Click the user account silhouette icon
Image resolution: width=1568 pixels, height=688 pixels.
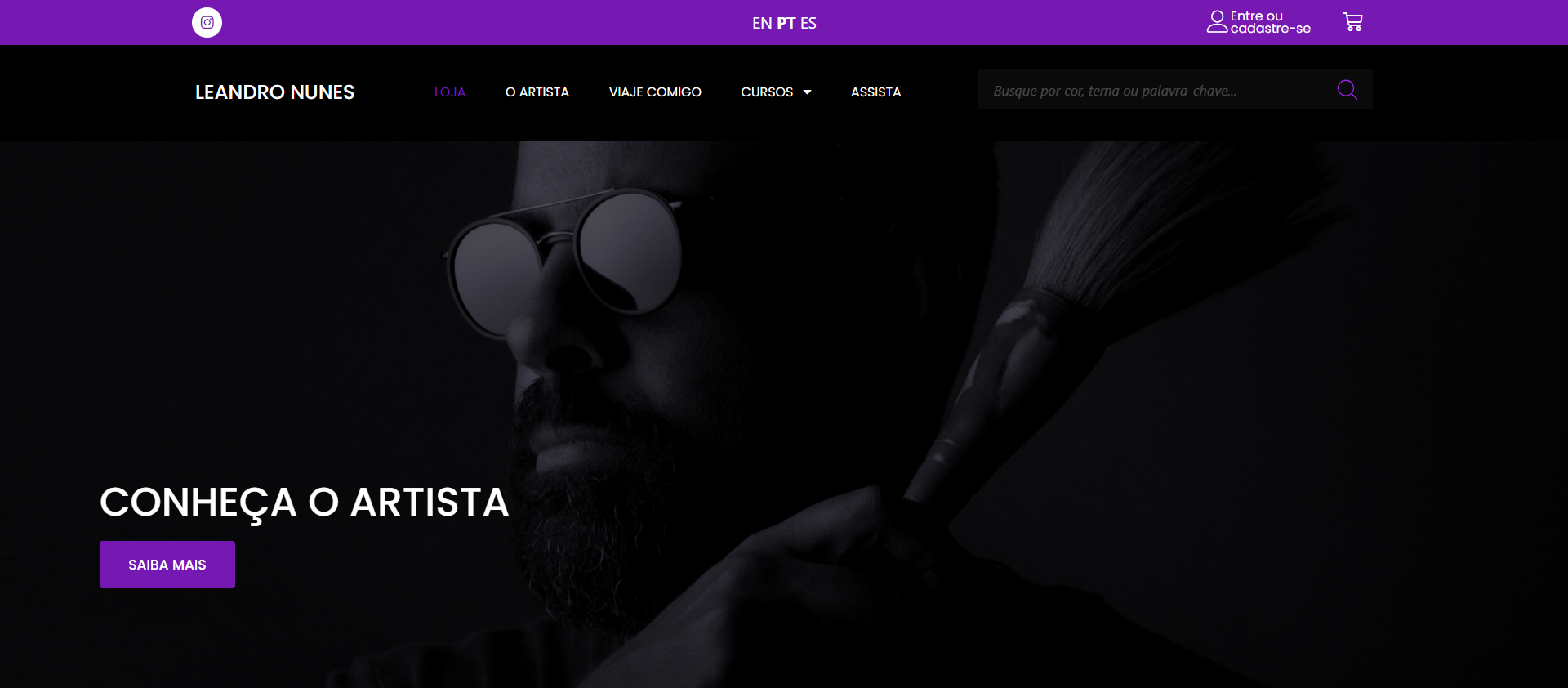click(1217, 22)
